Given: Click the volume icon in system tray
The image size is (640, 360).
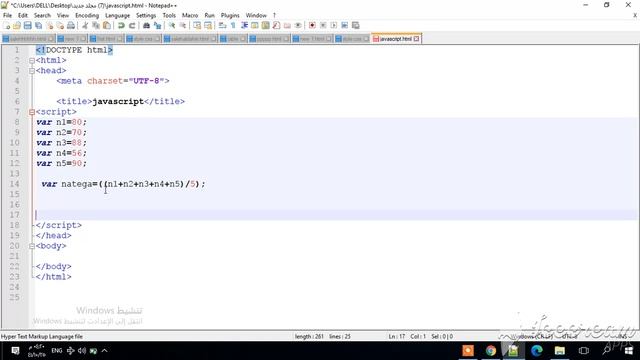Looking at the screenshot, I should [x=82, y=351].
